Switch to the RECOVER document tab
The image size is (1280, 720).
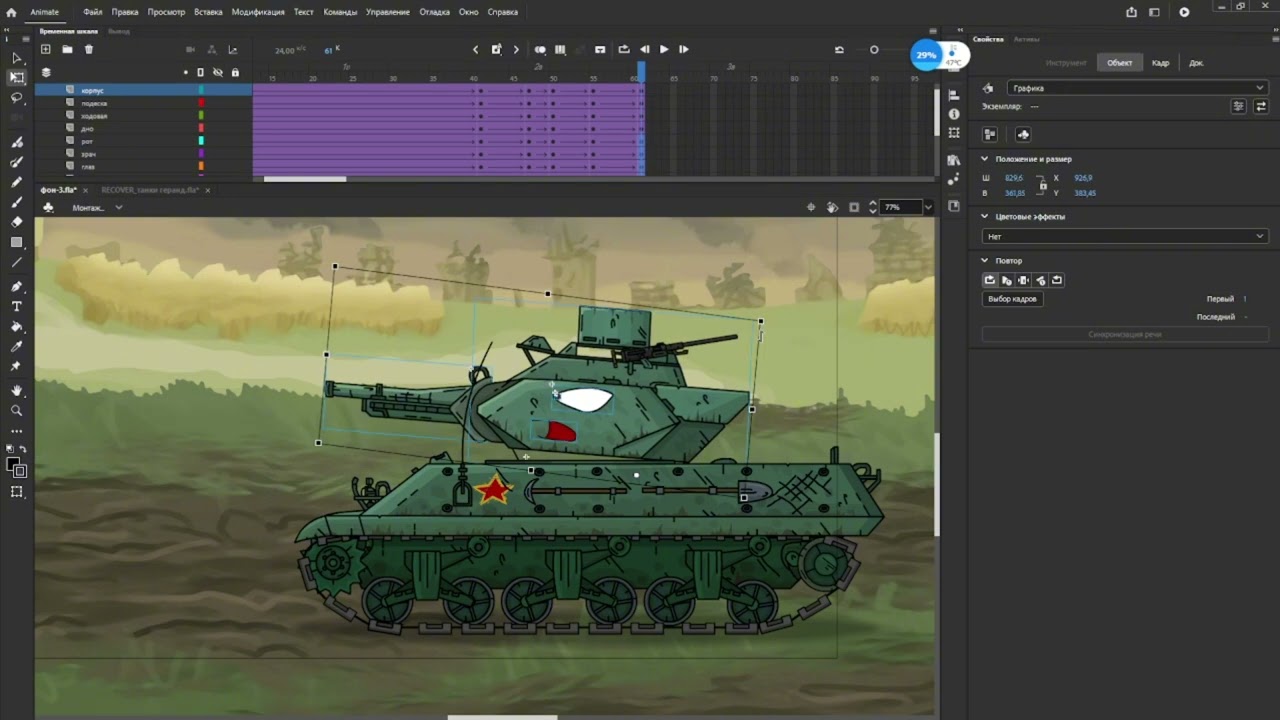150,190
